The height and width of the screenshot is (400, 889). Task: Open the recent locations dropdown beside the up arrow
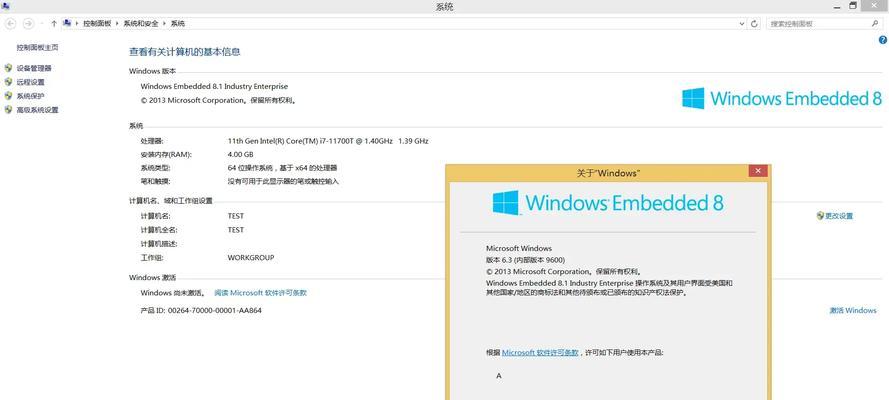tap(42, 24)
